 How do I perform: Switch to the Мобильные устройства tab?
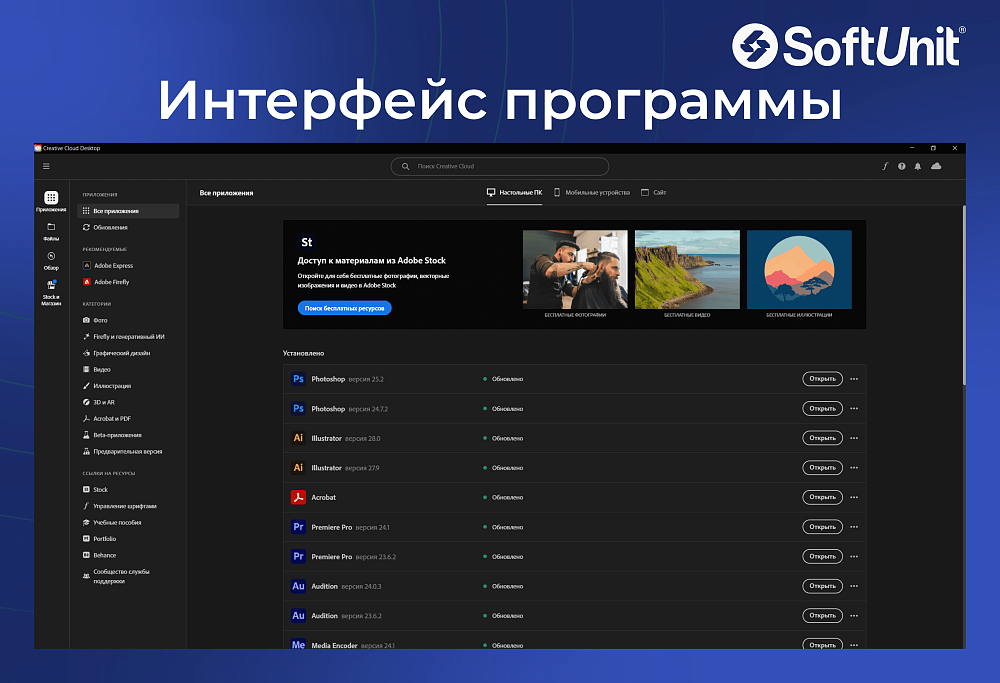tap(591, 193)
